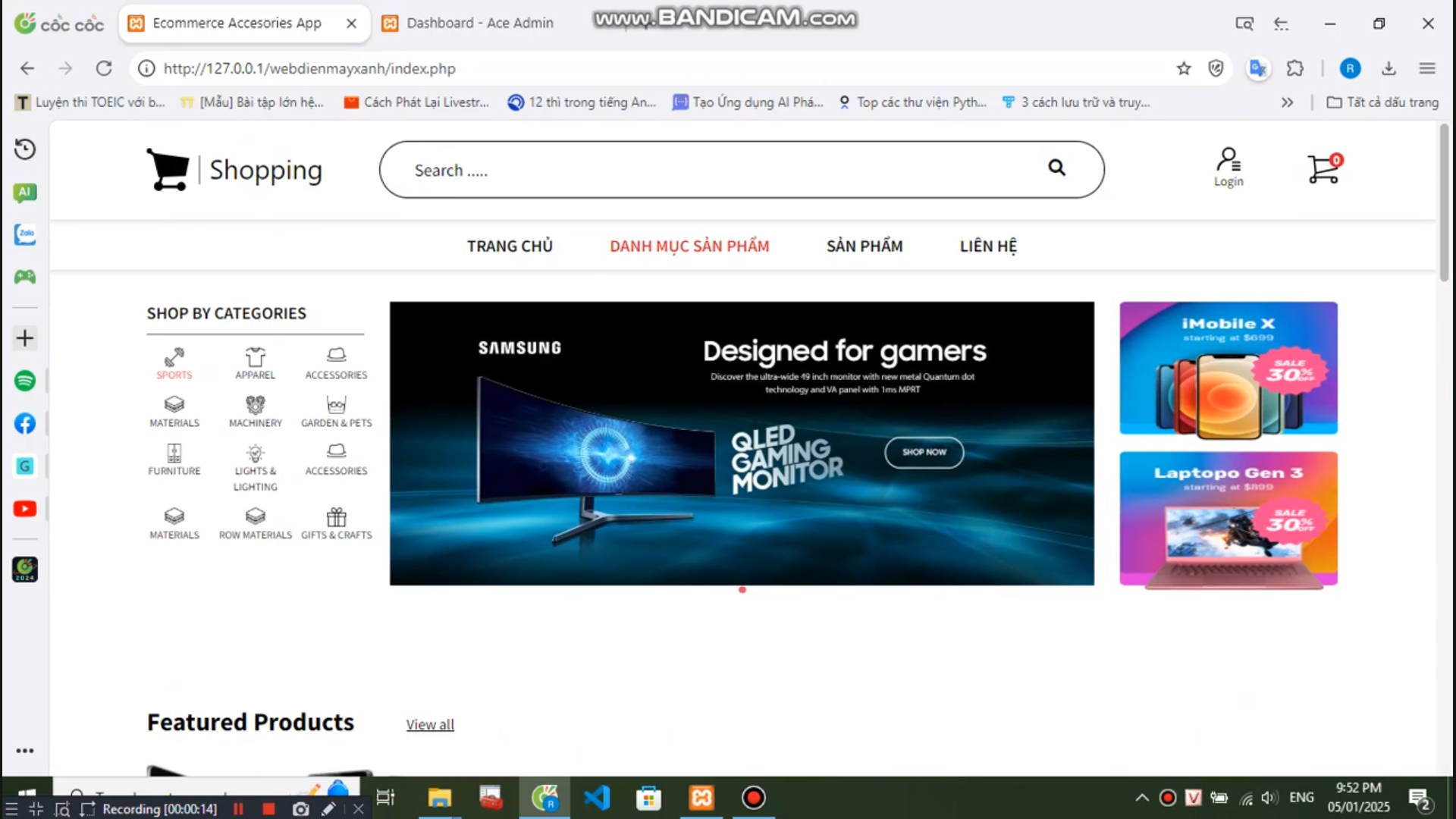Open the translate icon in the toolbar
This screenshot has height=819, width=1456.
[x=1258, y=69]
